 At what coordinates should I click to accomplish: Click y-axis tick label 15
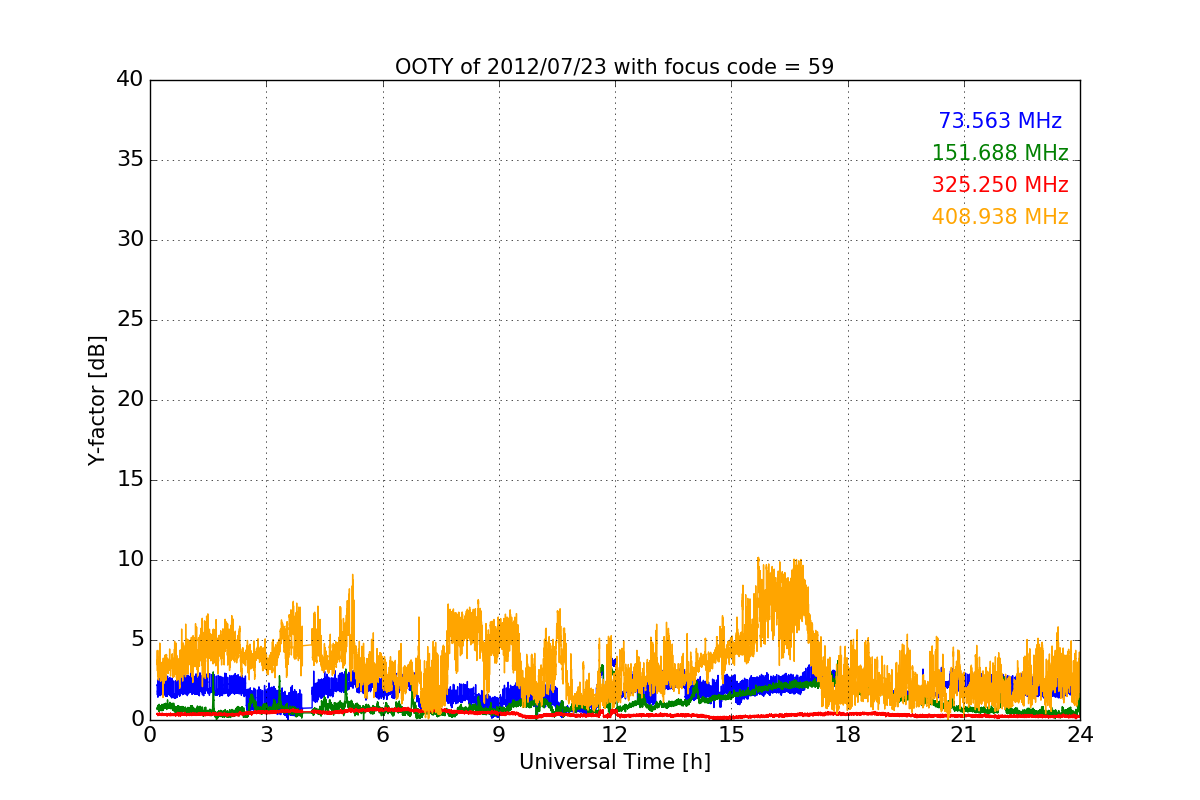[x=130, y=480]
